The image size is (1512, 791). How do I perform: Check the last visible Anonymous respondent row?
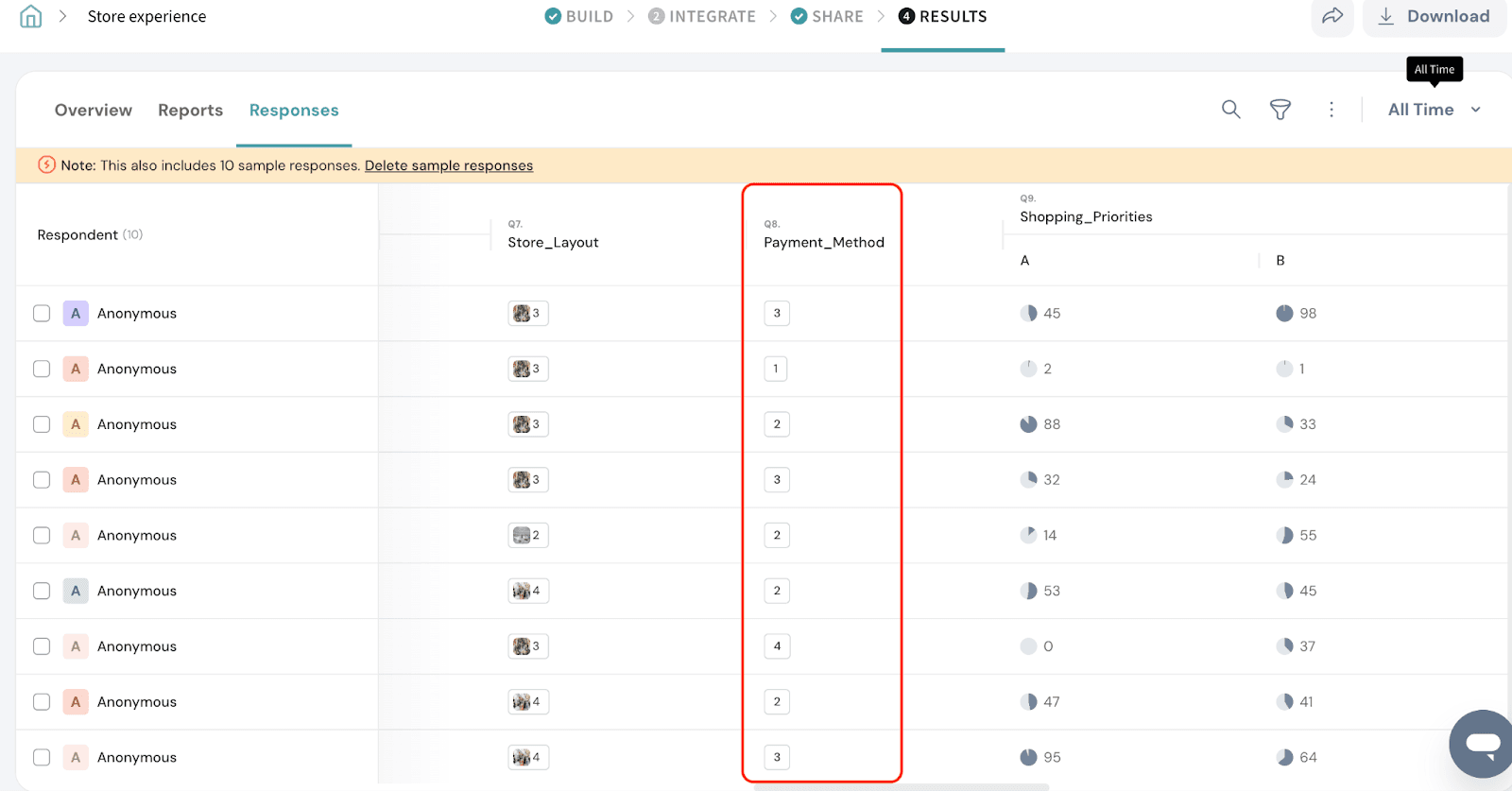pyautogui.click(x=42, y=758)
